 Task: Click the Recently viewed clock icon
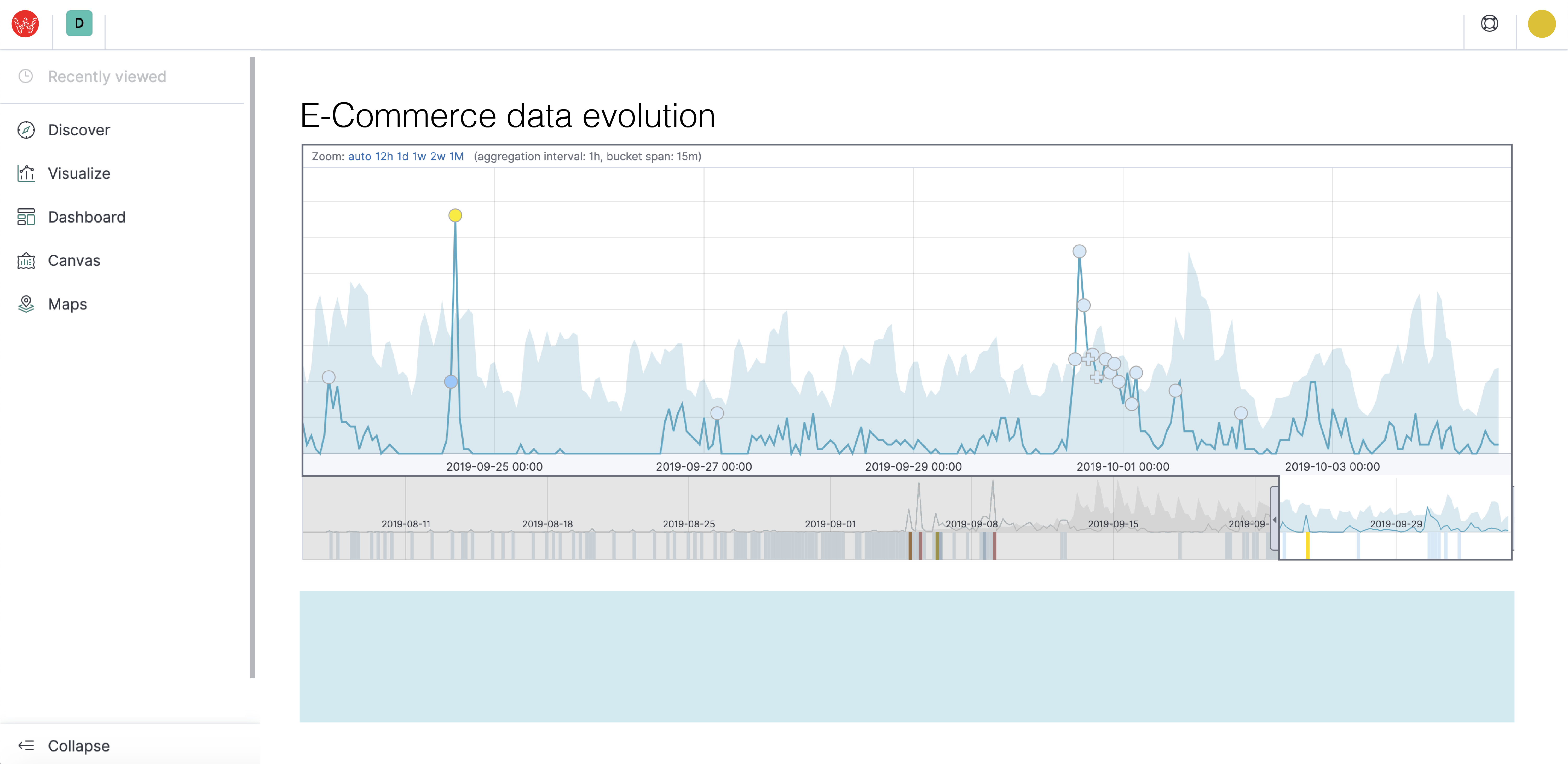pyautogui.click(x=26, y=76)
